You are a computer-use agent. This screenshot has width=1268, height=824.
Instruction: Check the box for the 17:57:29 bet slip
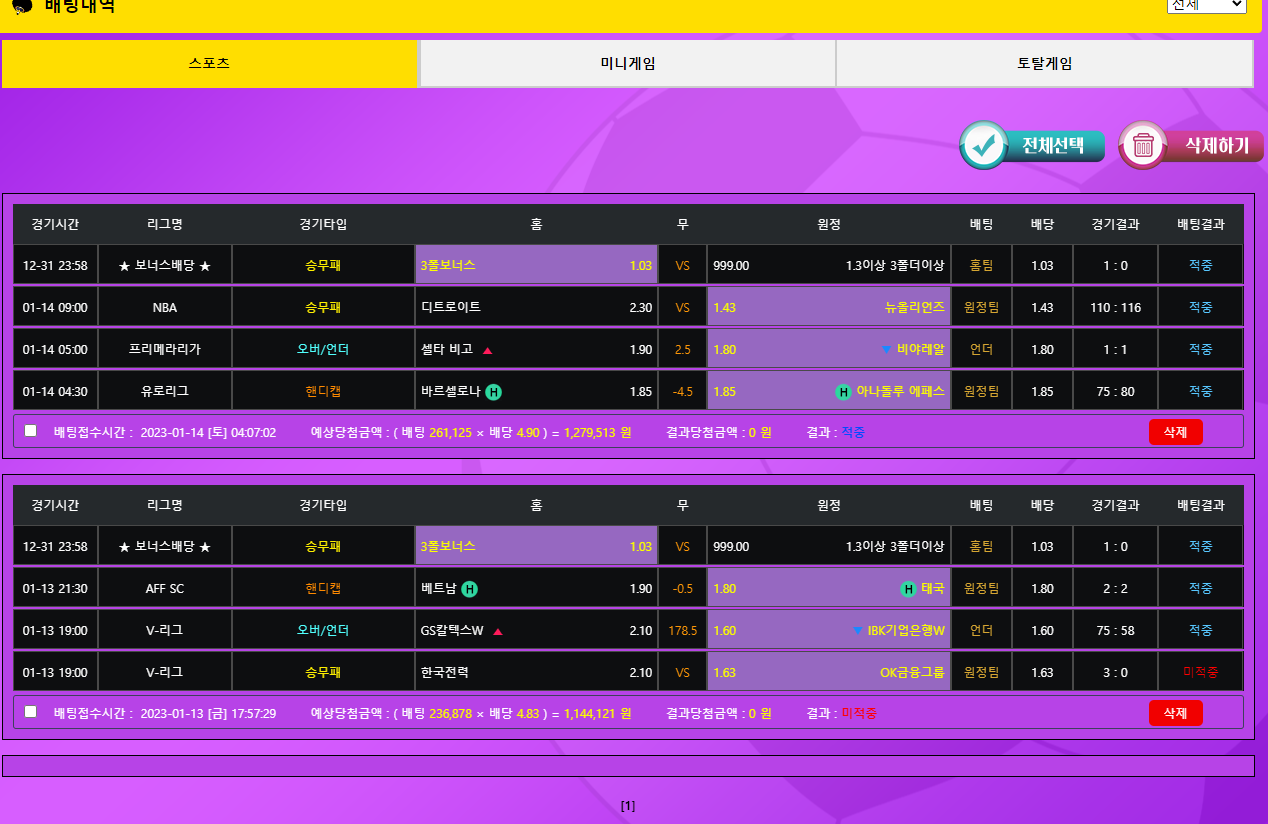click(x=31, y=712)
